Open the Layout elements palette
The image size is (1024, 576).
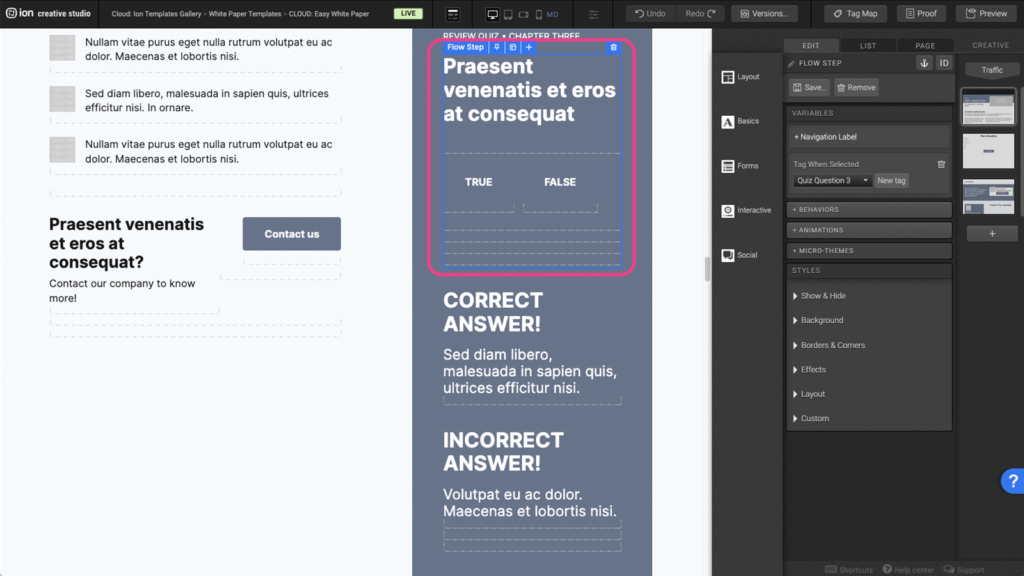click(740, 77)
